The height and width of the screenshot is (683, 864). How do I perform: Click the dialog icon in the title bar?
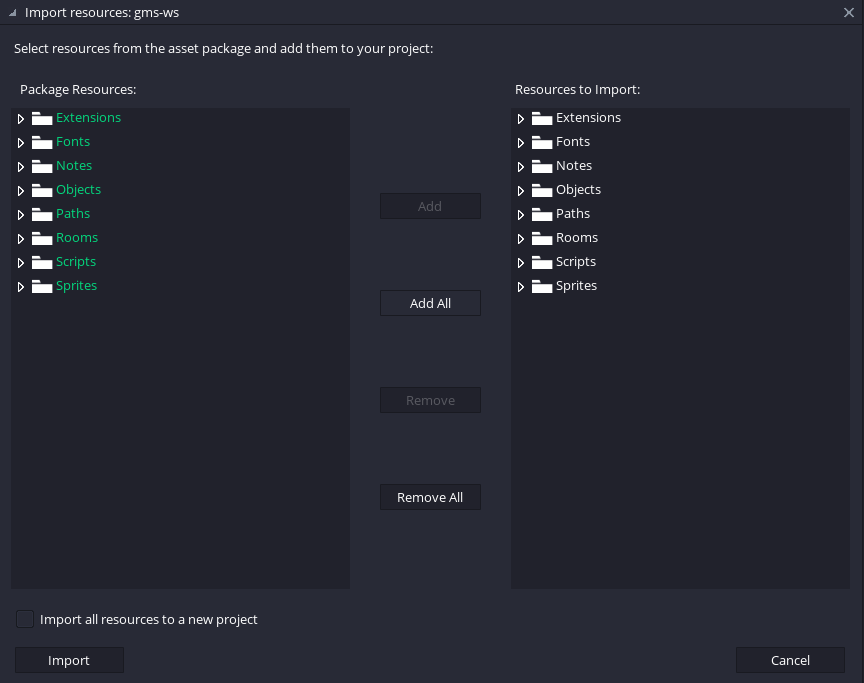[11, 12]
